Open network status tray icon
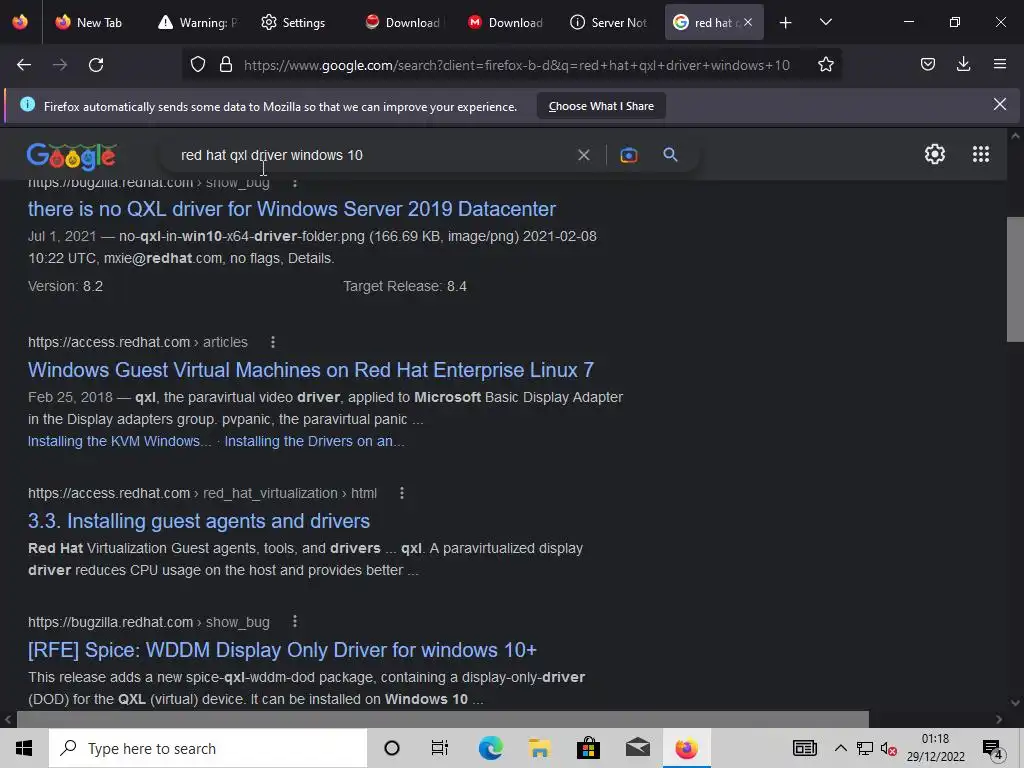Viewport: 1024px width, 768px height. pyautogui.click(x=865, y=748)
